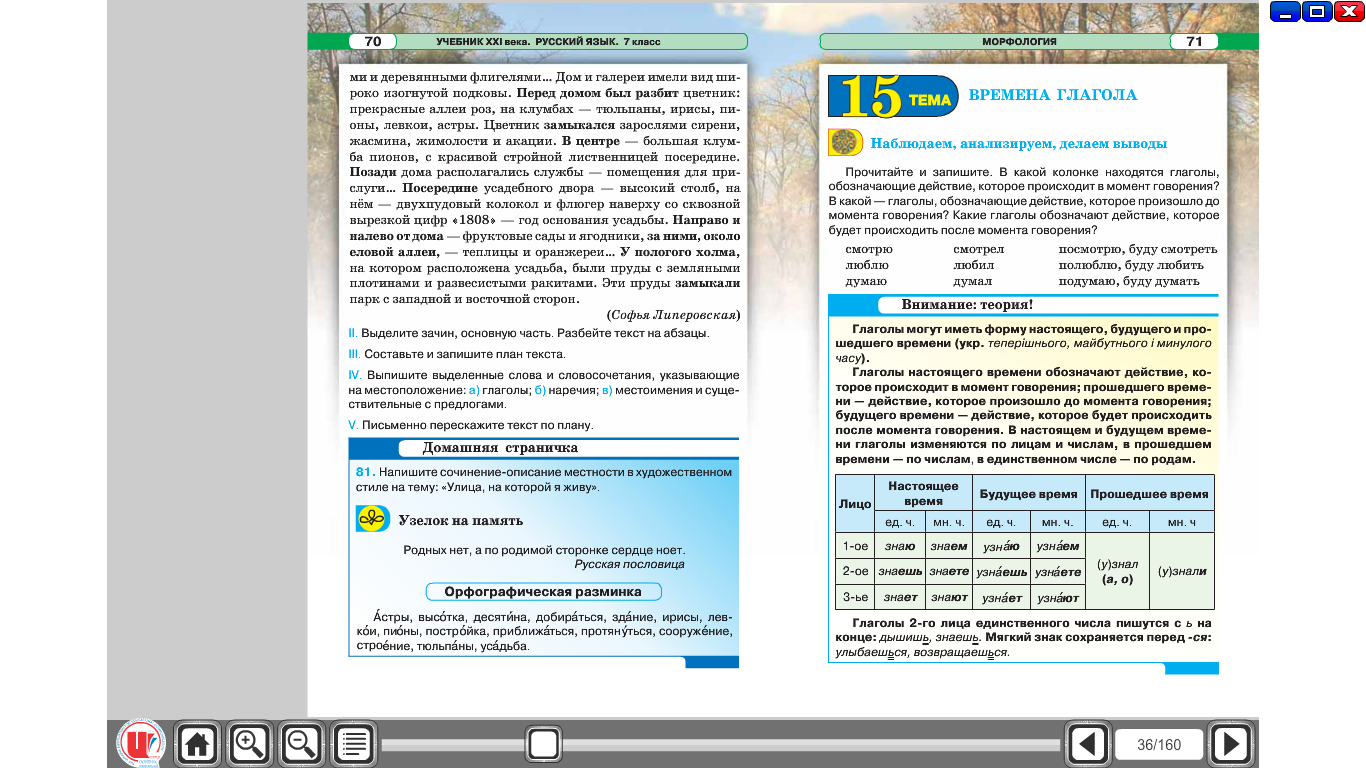The height and width of the screenshot is (768, 1366).
Task: Click the Будущее время column header
Action: (x=1028, y=494)
